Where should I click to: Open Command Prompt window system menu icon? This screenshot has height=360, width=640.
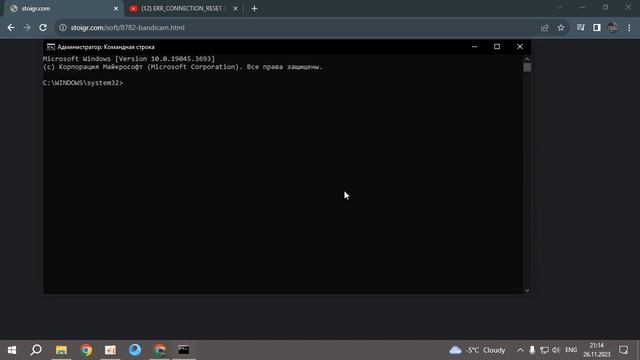click(x=51, y=47)
